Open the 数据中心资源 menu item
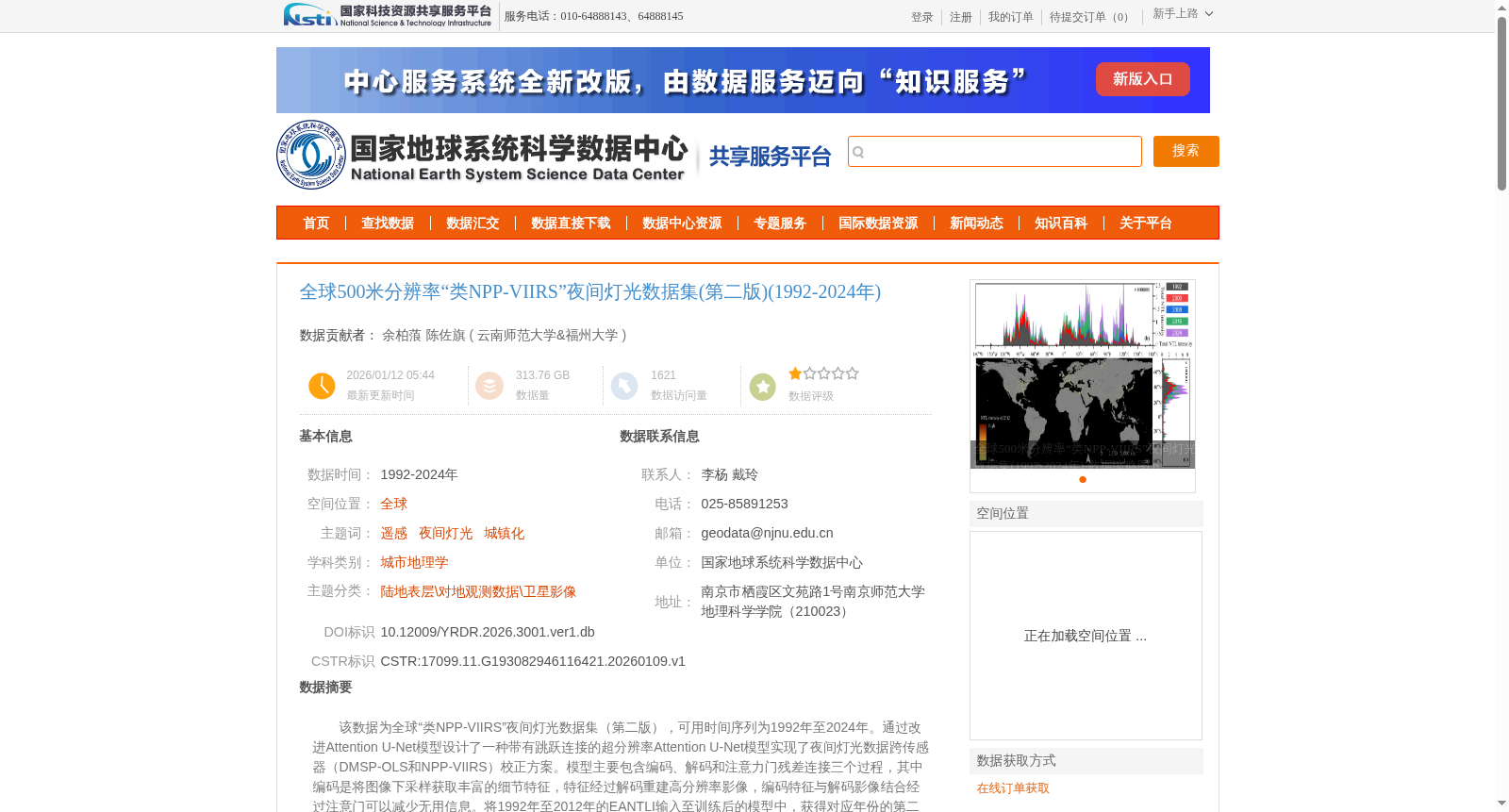The width and height of the screenshot is (1509, 812). (x=682, y=224)
